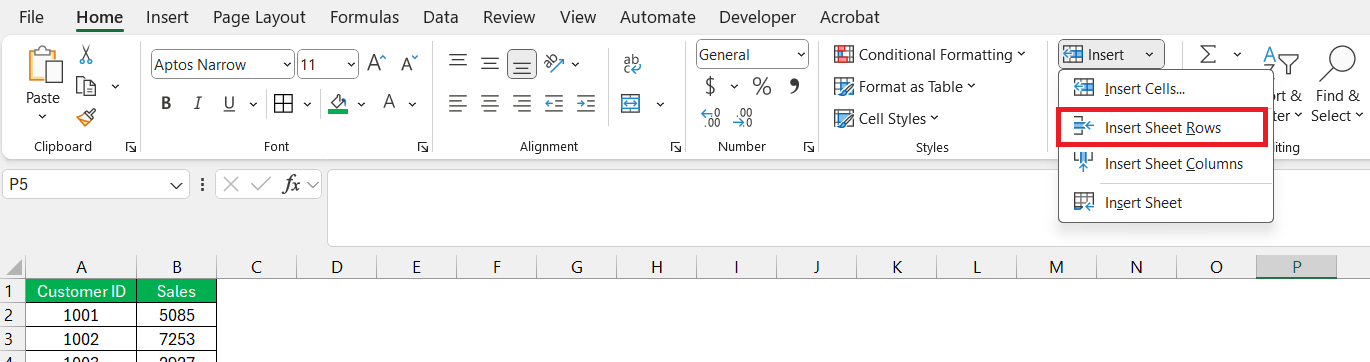Apply Comma Style format
This screenshot has width=1370, height=362.
tap(795, 86)
